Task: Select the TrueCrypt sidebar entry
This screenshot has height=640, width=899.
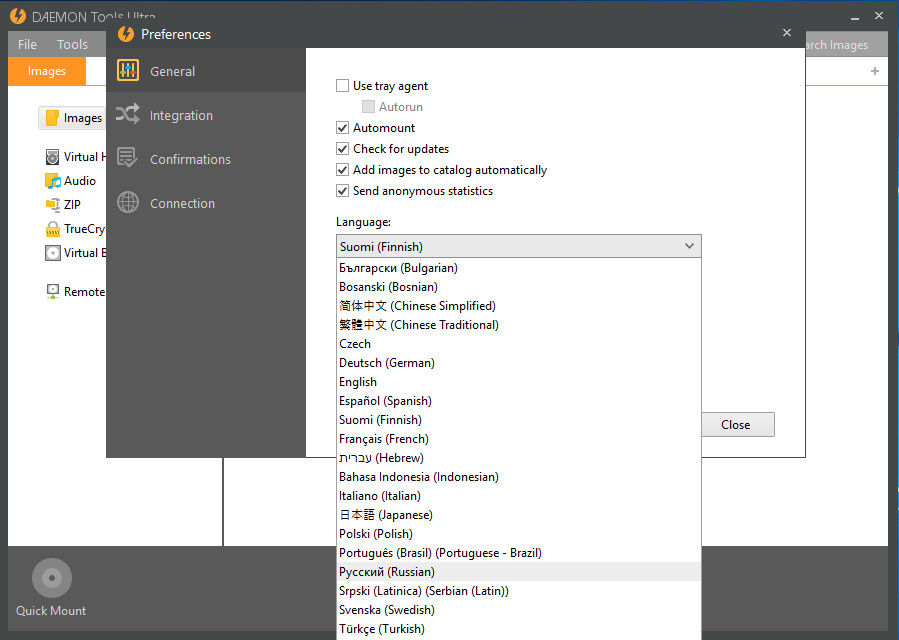Action: pyautogui.click(x=84, y=229)
